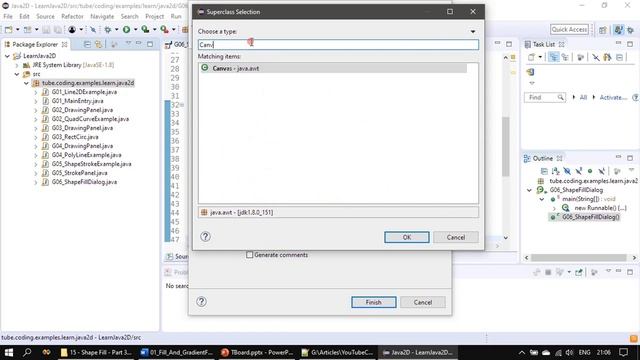
Task: Click the New wizard icon in Eclipse toolbar
Action: tap(8, 29)
